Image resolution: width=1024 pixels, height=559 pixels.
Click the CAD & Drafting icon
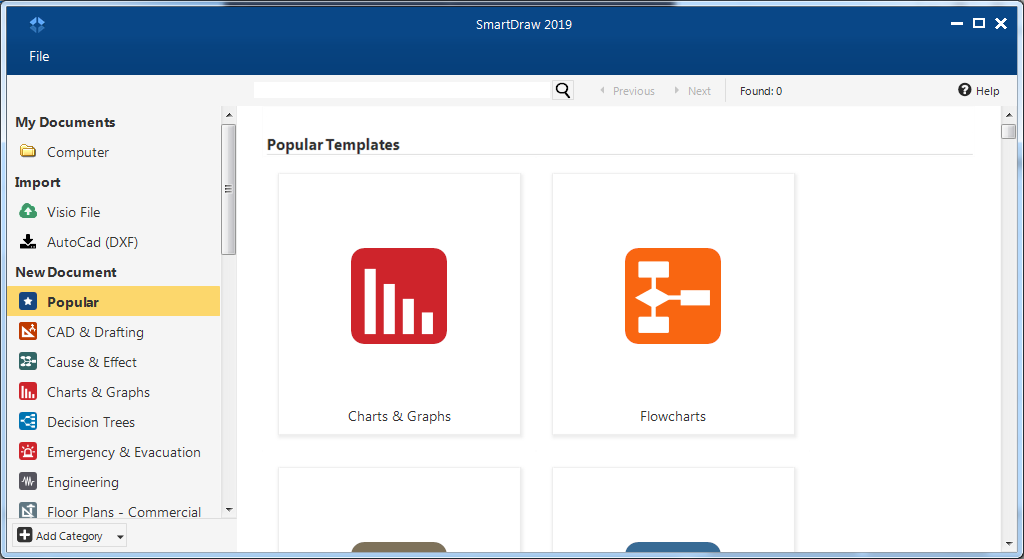28,332
